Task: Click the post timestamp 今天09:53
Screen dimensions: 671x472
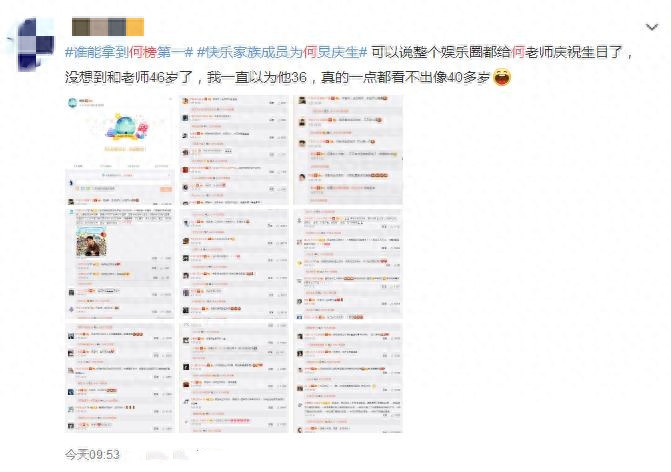Action: tap(92, 454)
